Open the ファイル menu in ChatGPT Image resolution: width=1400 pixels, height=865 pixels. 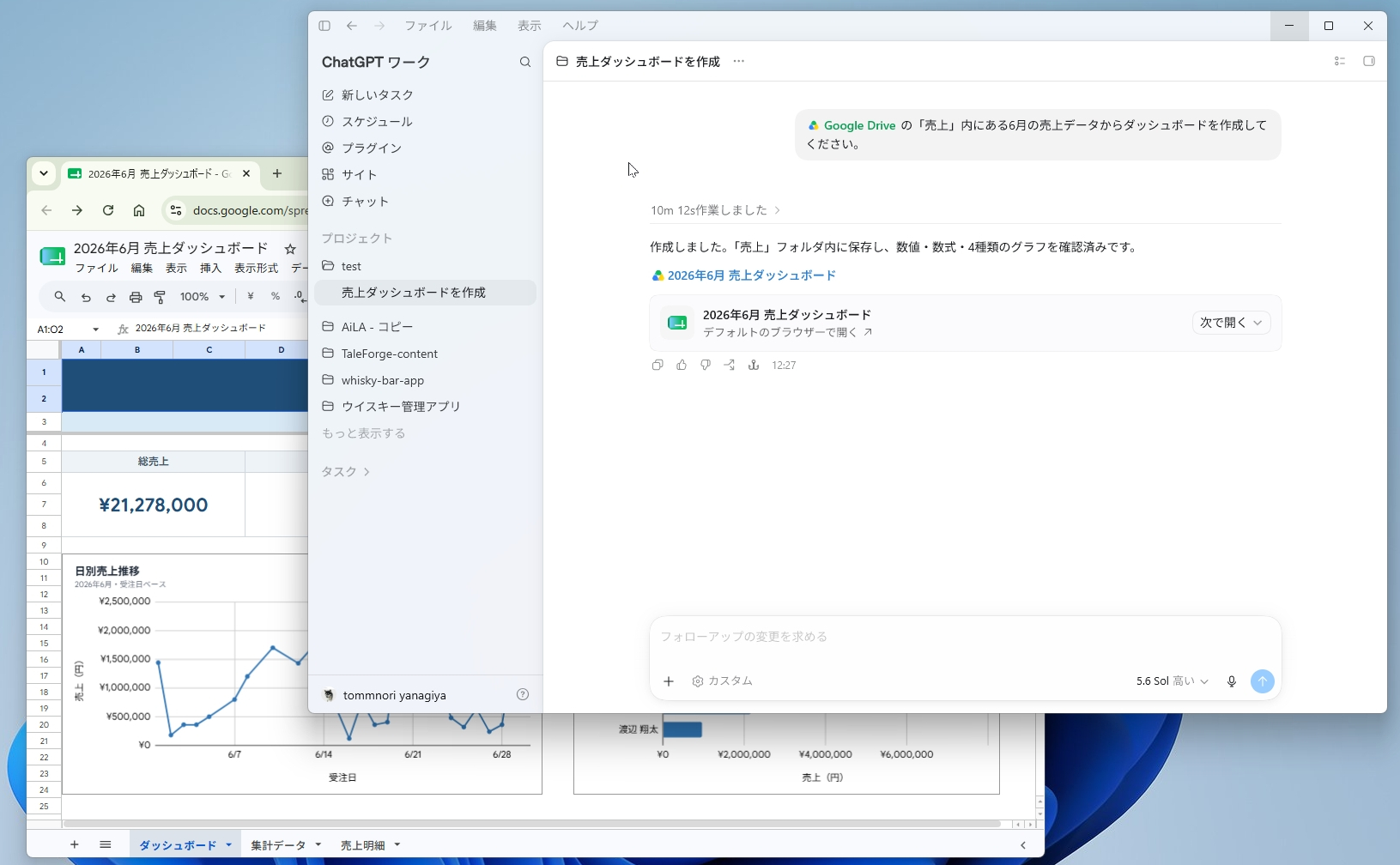click(428, 26)
